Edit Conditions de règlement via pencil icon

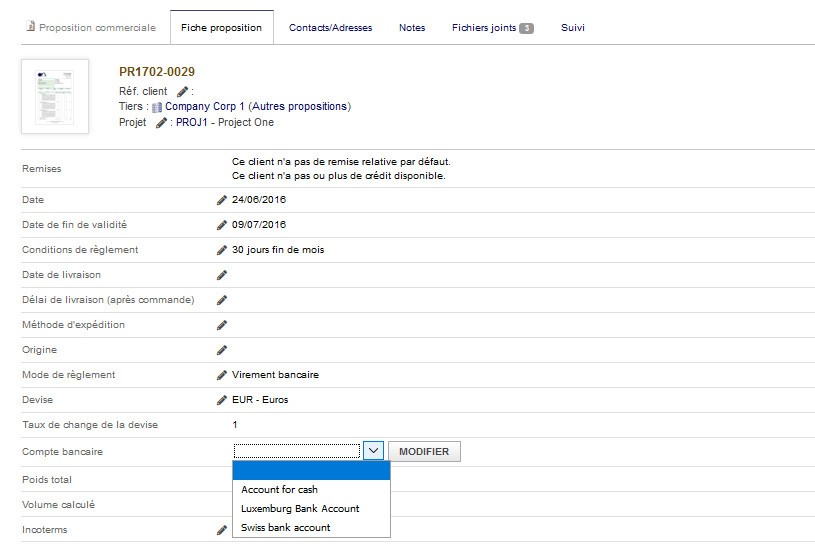click(222, 250)
